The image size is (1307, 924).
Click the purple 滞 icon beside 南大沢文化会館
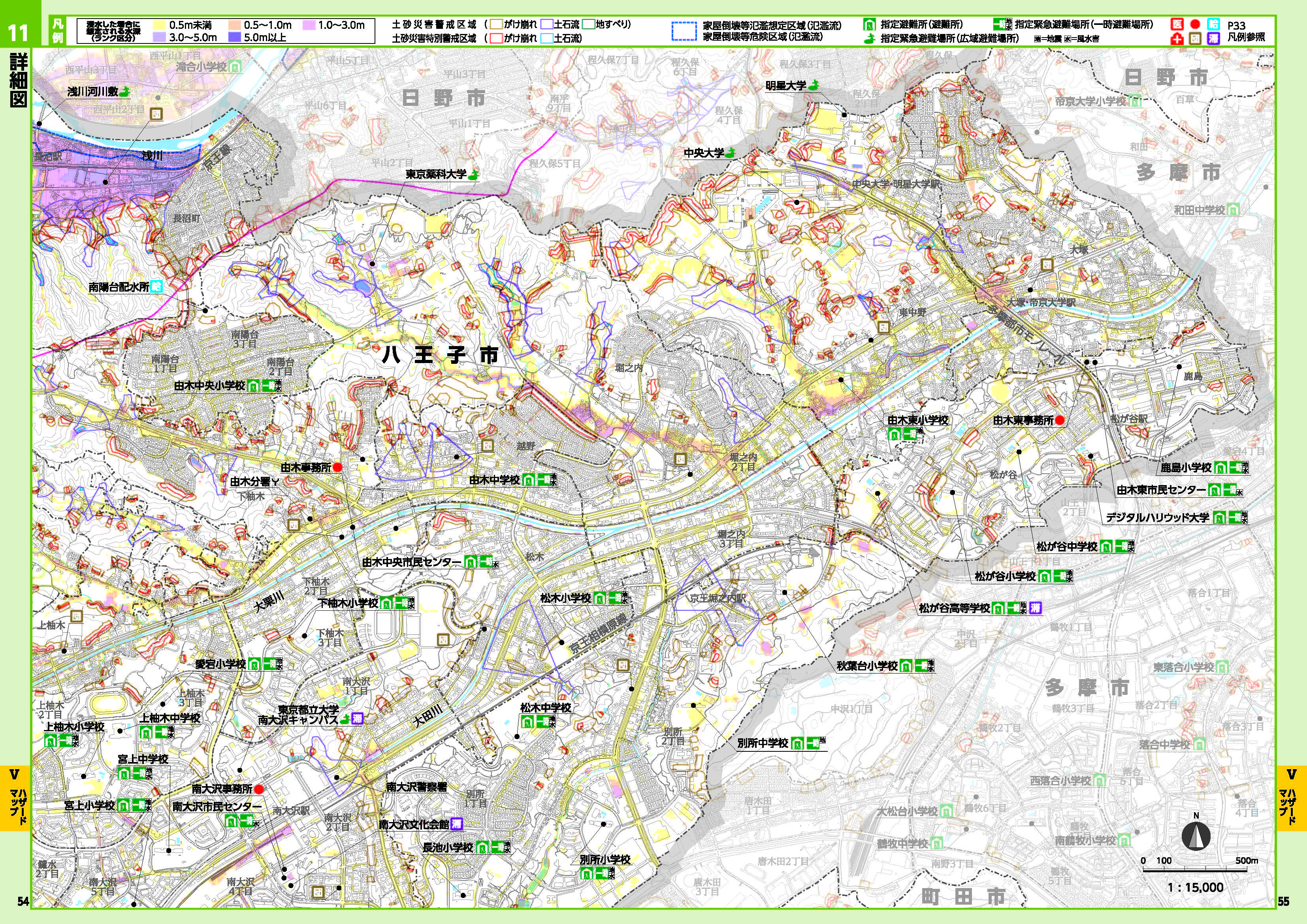456,824
